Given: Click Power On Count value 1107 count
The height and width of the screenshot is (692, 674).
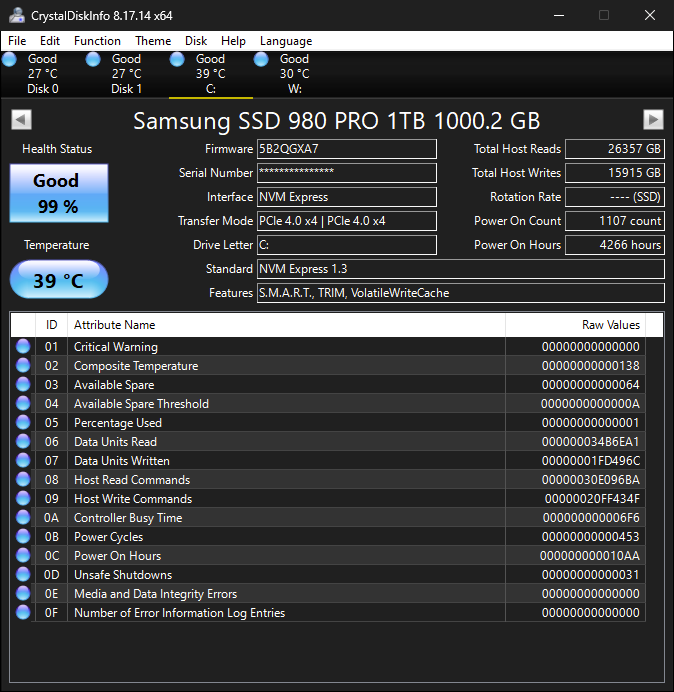Looking at the screenshot, I should coord(615,221).
